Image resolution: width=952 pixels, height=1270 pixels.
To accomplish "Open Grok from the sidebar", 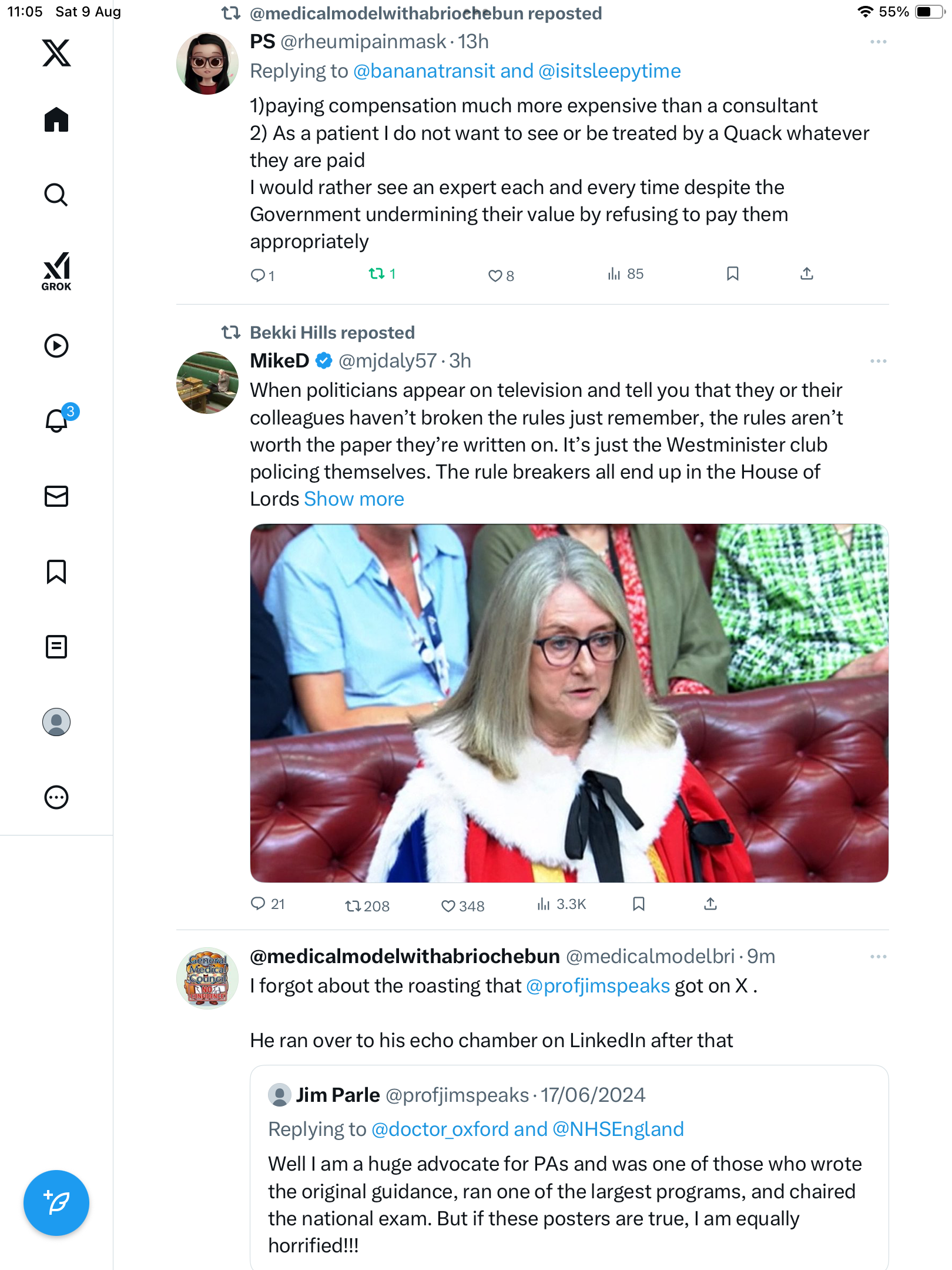I will click(56, 271).
